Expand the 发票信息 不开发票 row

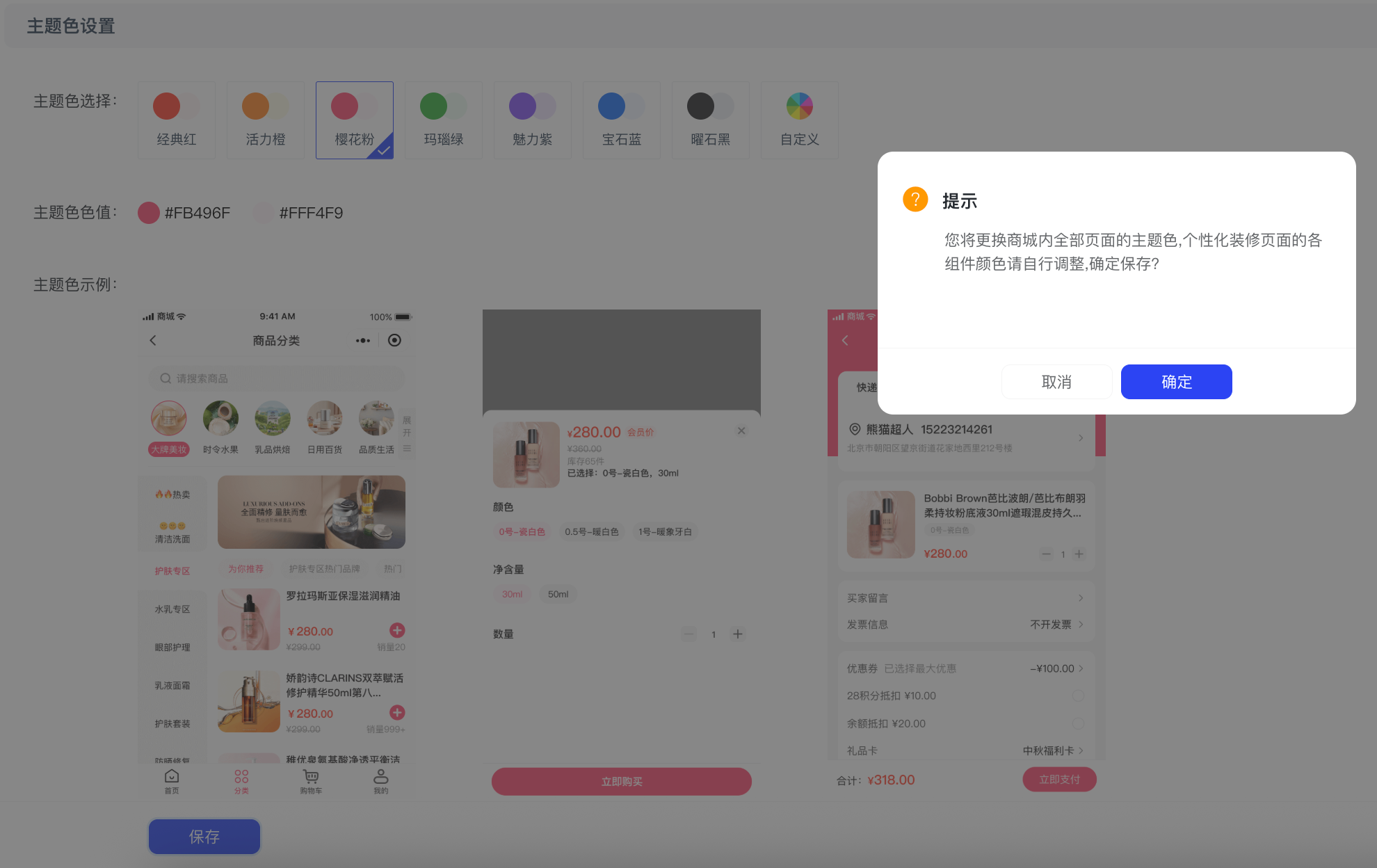click(x=1081, y=625)
